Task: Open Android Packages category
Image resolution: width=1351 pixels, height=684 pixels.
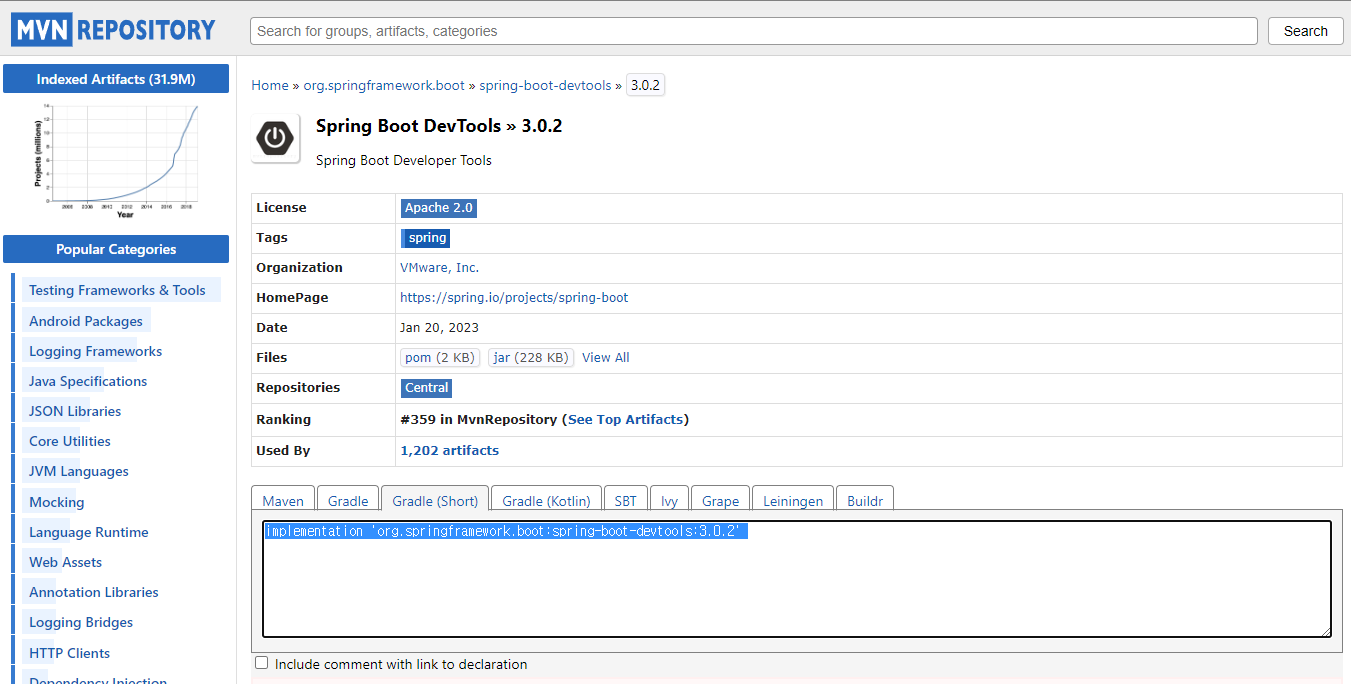Action: (86, 321)
